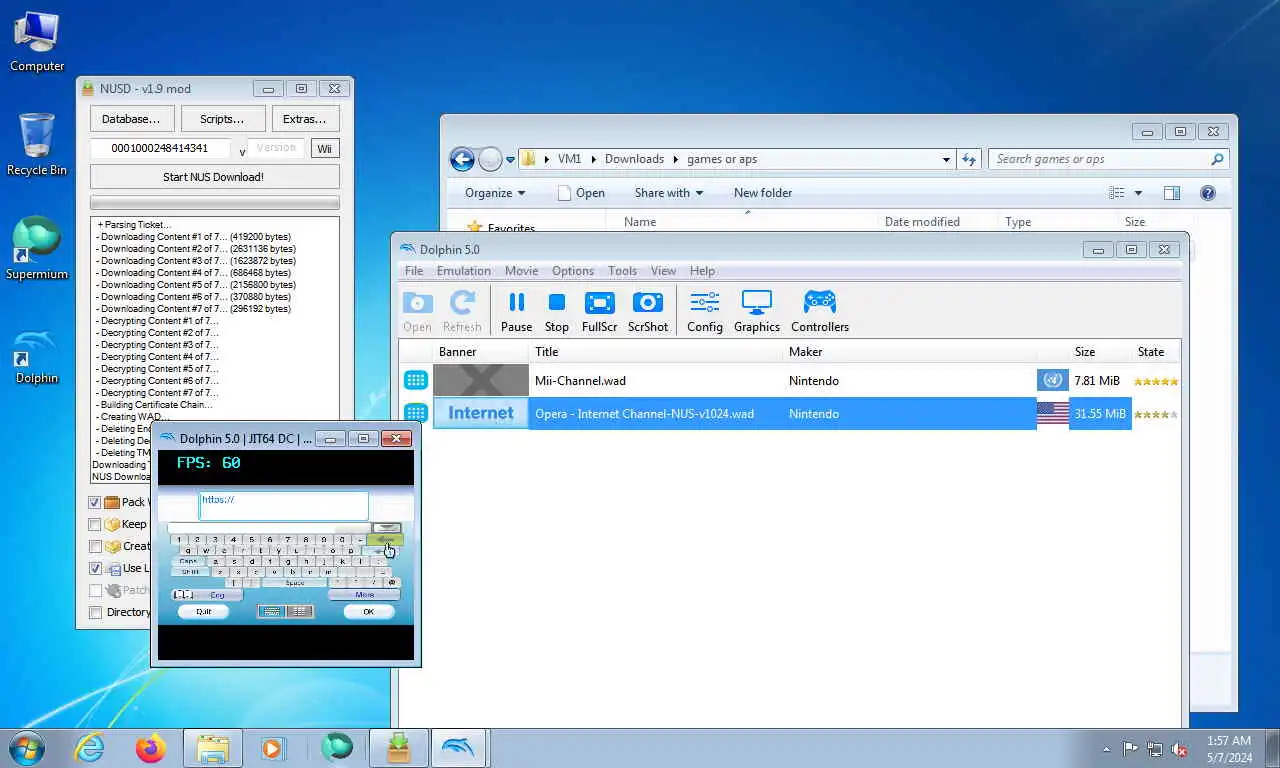Toggle the Directory checkbox in NUSD
The image size is (1280, 768).
[95, 613]
